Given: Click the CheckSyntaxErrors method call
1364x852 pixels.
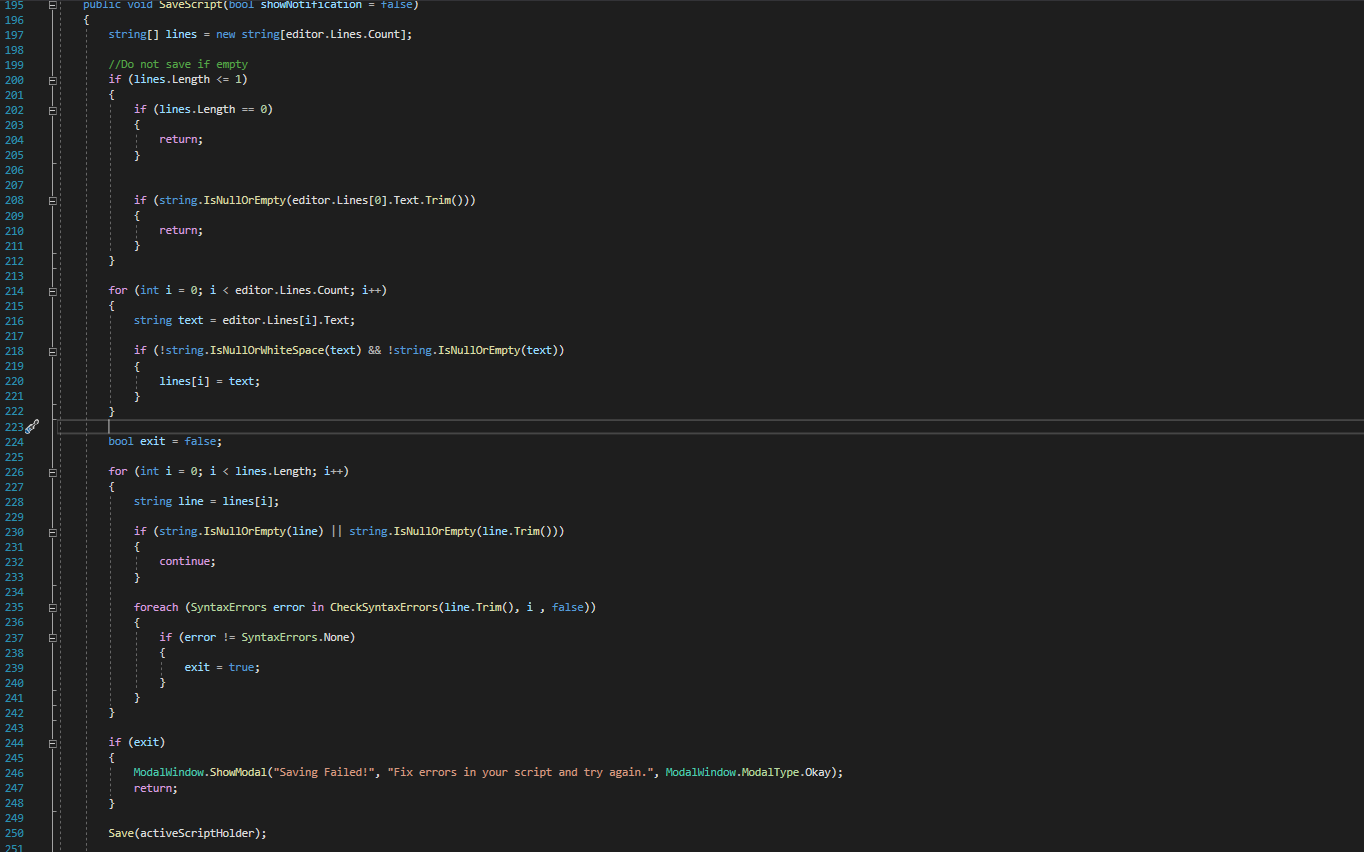Looking at the screenshot, I should 383,607.
